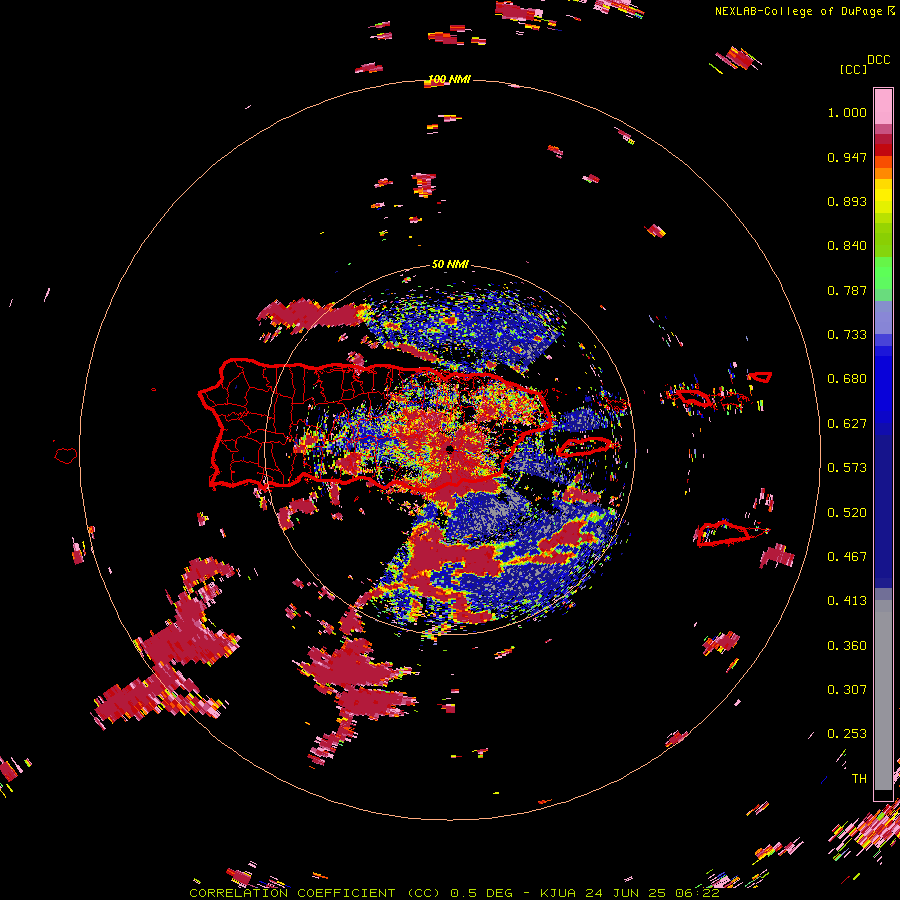
Task: Select the 0.627 scale value
Action: pos(847,424)
